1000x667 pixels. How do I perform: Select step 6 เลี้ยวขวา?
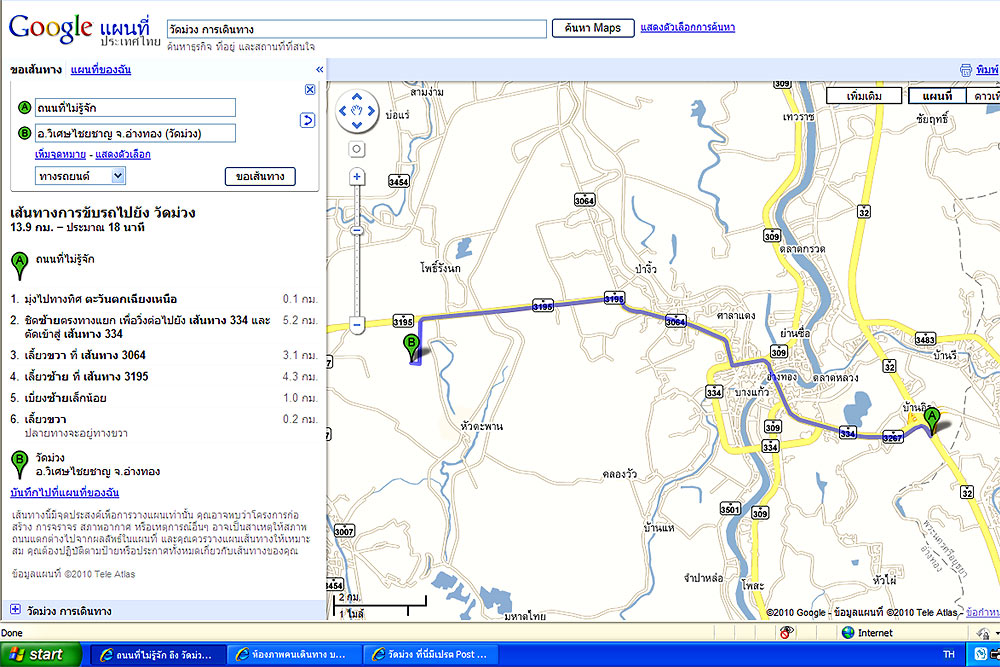click(x=164, y=425)
